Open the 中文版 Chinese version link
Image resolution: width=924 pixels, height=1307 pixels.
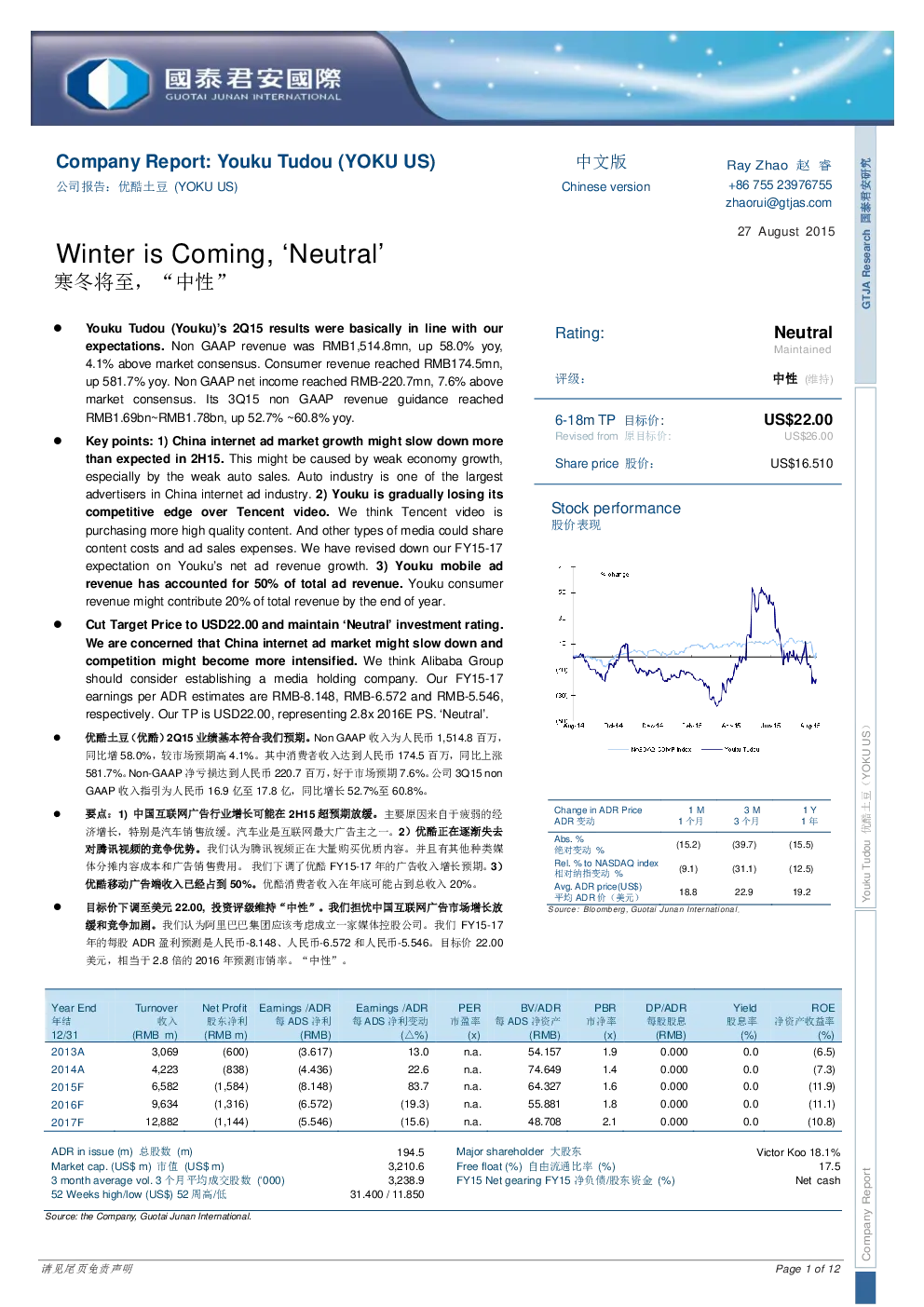(x=605, y=173)
